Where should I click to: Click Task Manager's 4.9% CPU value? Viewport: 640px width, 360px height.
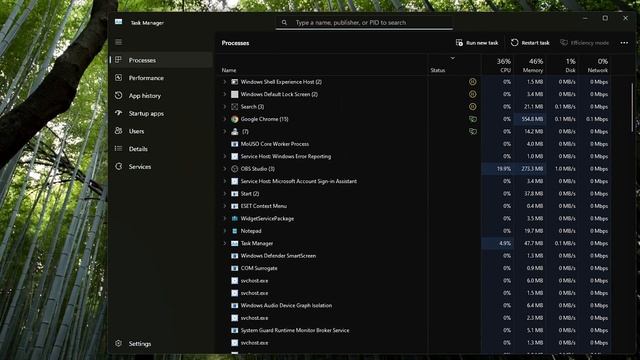click(x=505, y=243)
